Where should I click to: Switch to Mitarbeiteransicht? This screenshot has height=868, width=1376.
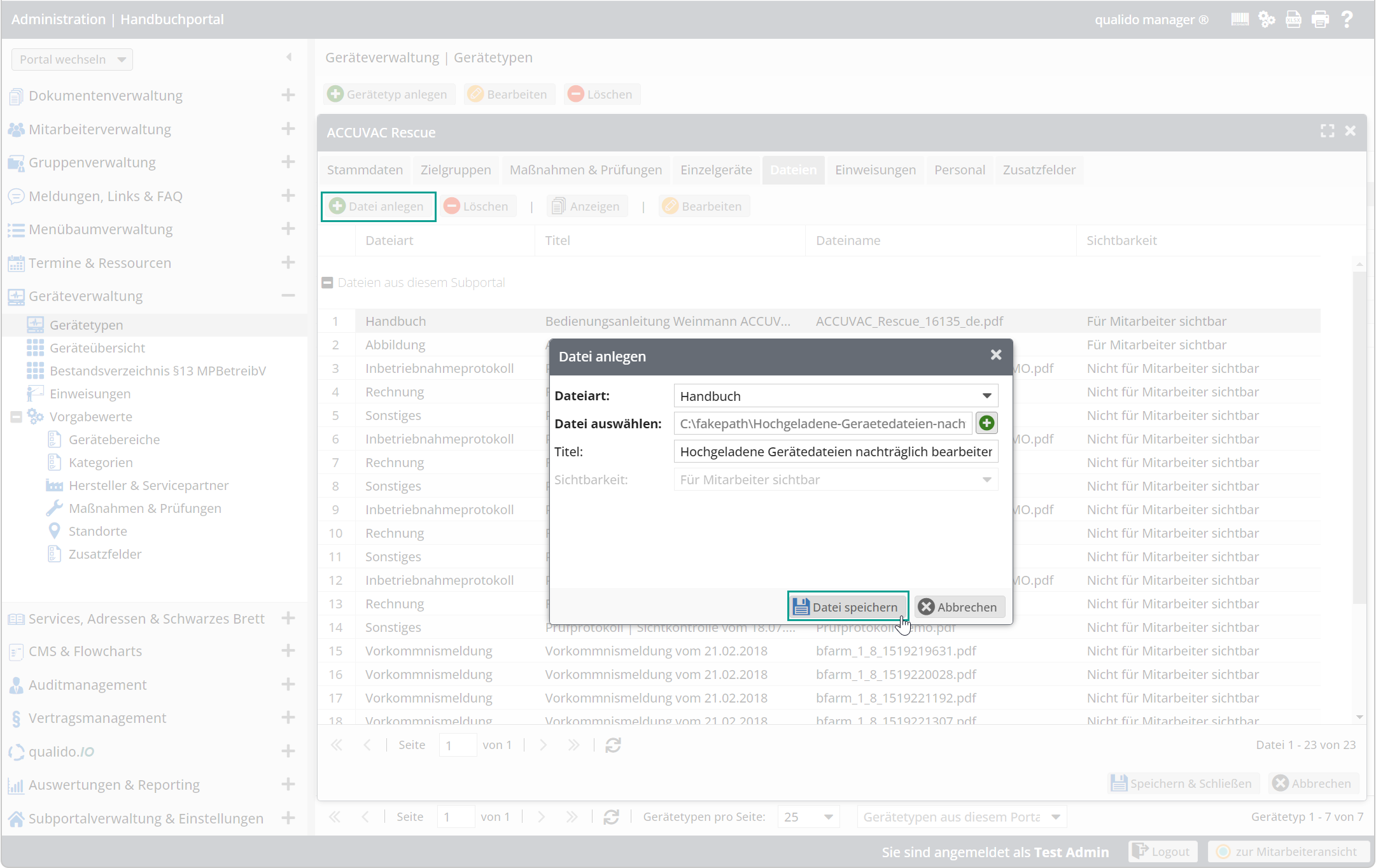tap(1288, 851)
